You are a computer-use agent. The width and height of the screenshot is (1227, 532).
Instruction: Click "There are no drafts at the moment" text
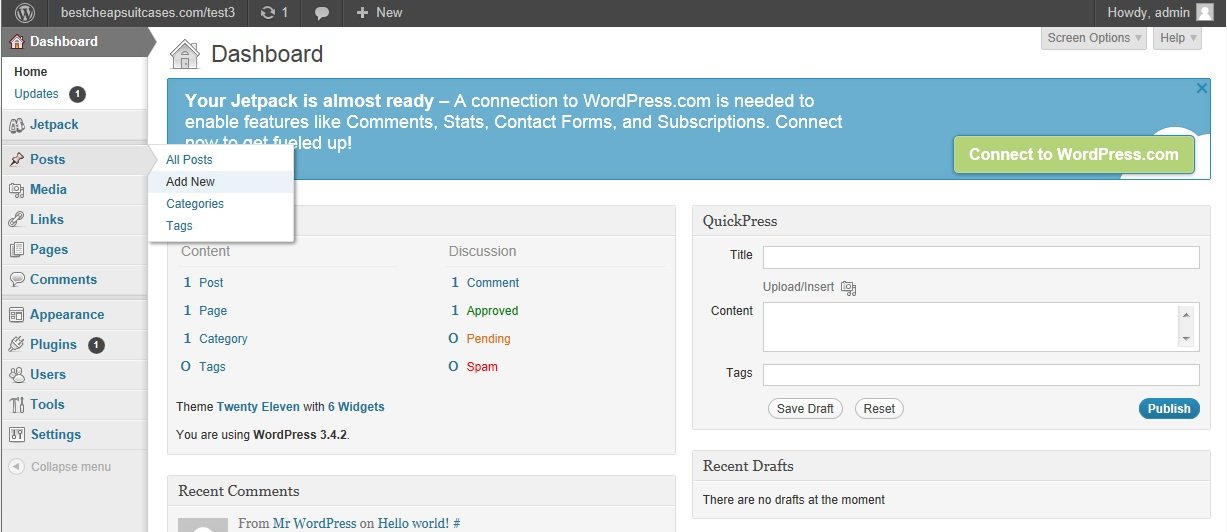794,500
